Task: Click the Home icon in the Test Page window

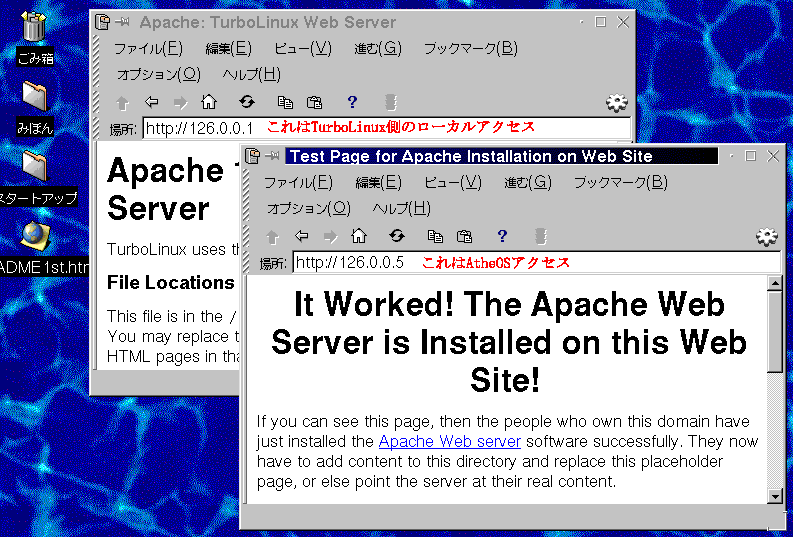Action: pyautogui.click(x=359, y=236)
